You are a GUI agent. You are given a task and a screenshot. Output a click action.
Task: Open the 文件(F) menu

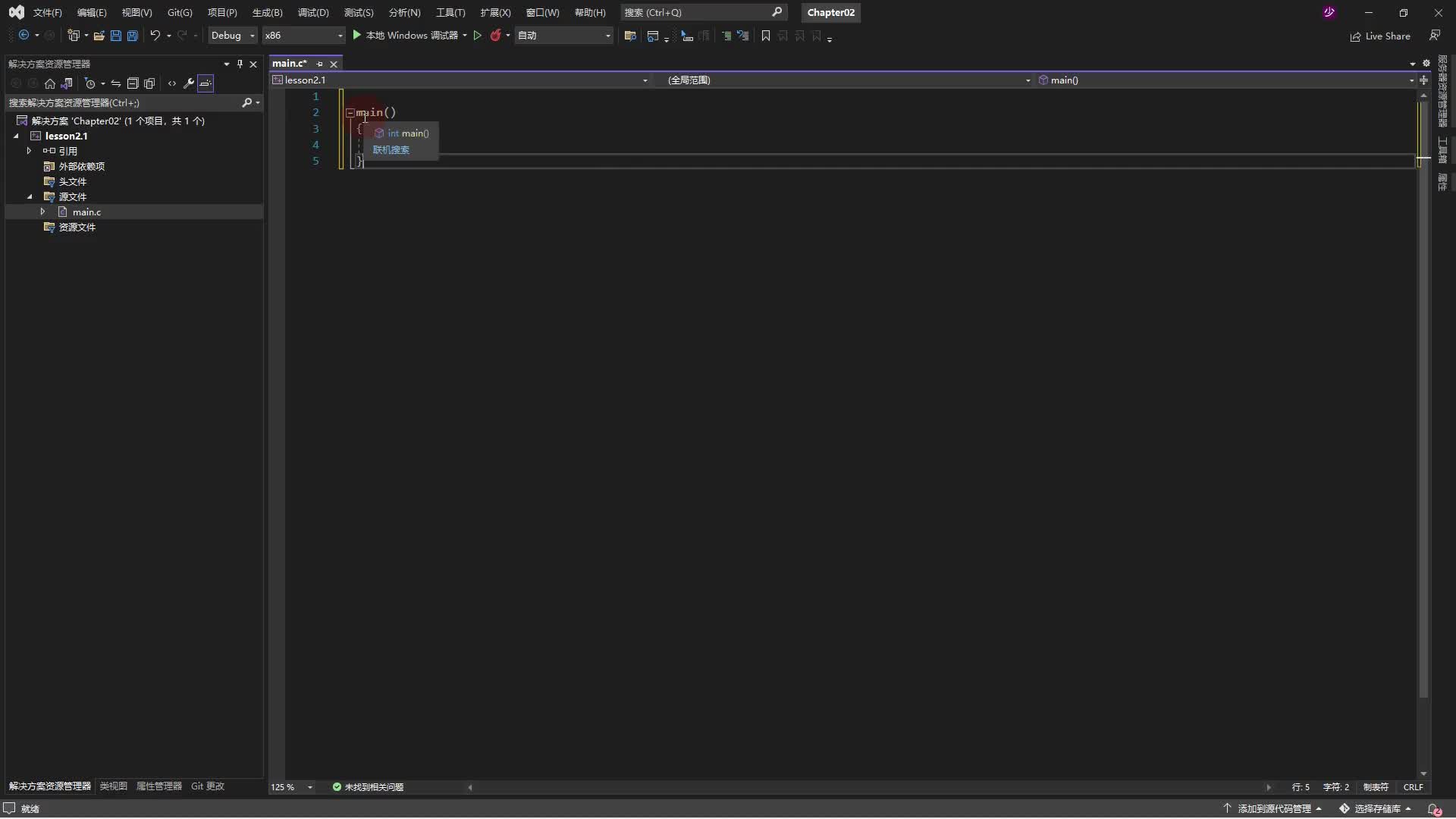click(x=47, y=12)
